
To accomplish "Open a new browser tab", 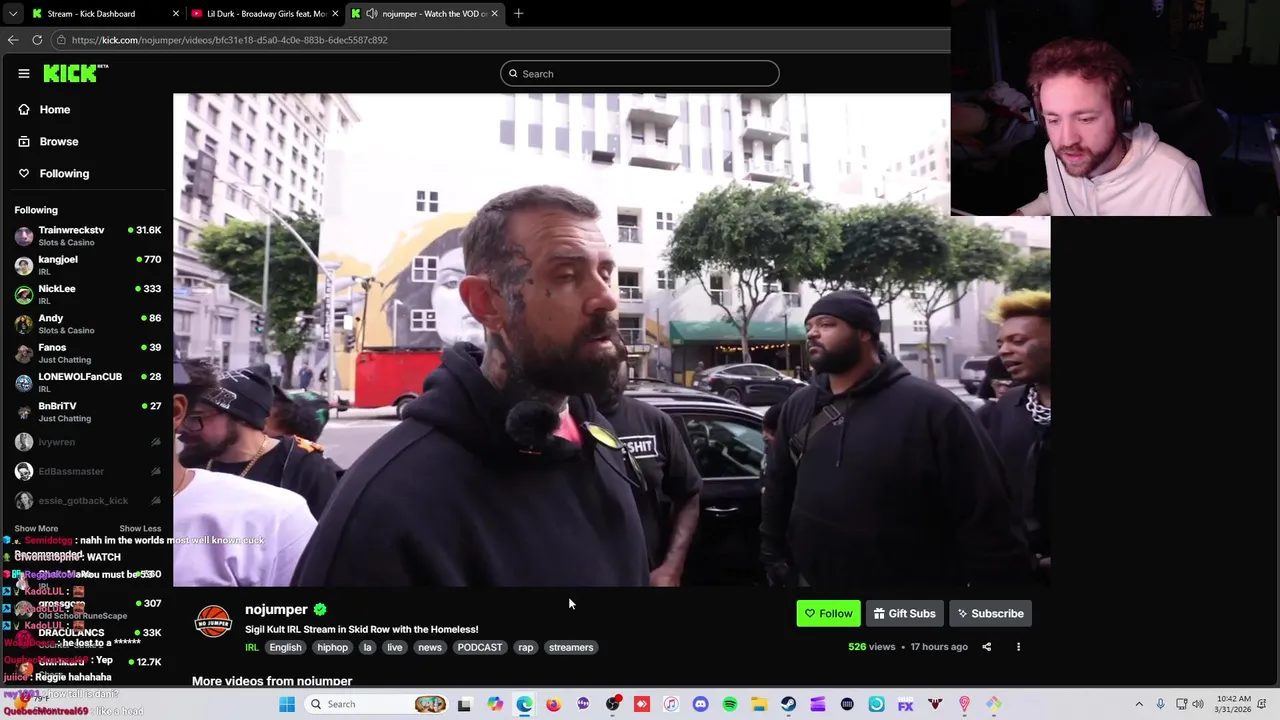I will (518, 14).
